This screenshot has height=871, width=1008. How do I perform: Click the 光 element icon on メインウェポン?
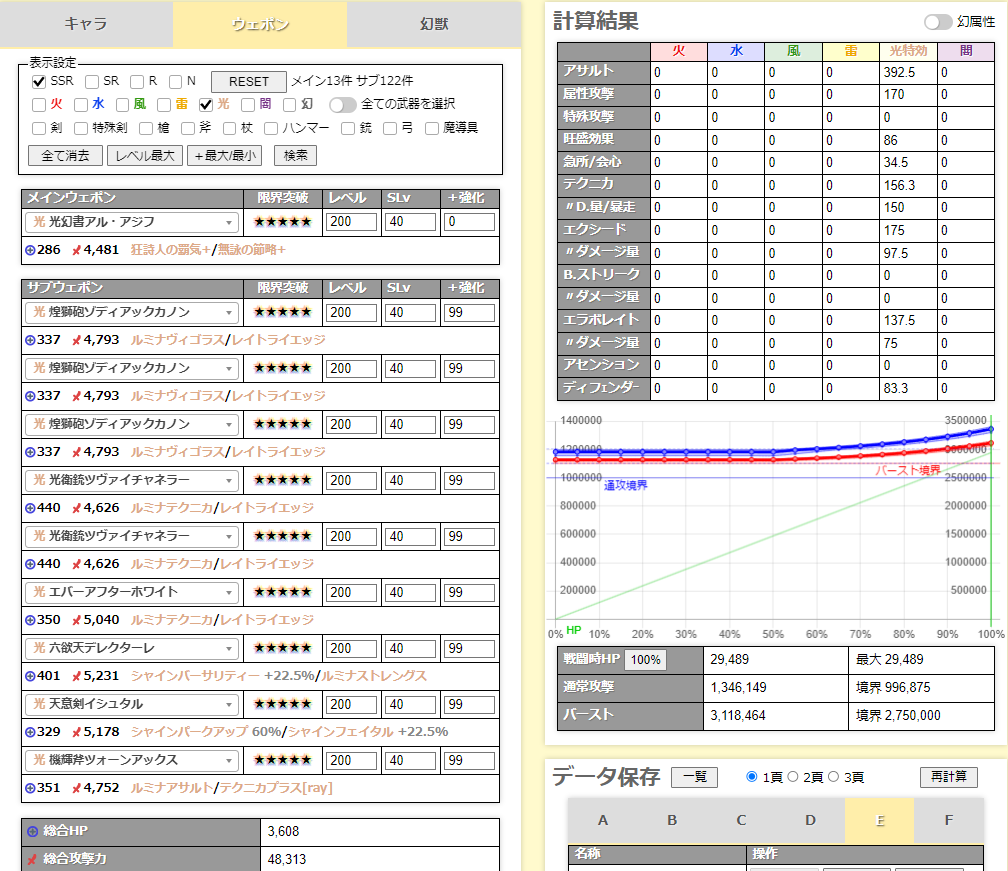tap(39, 222)
